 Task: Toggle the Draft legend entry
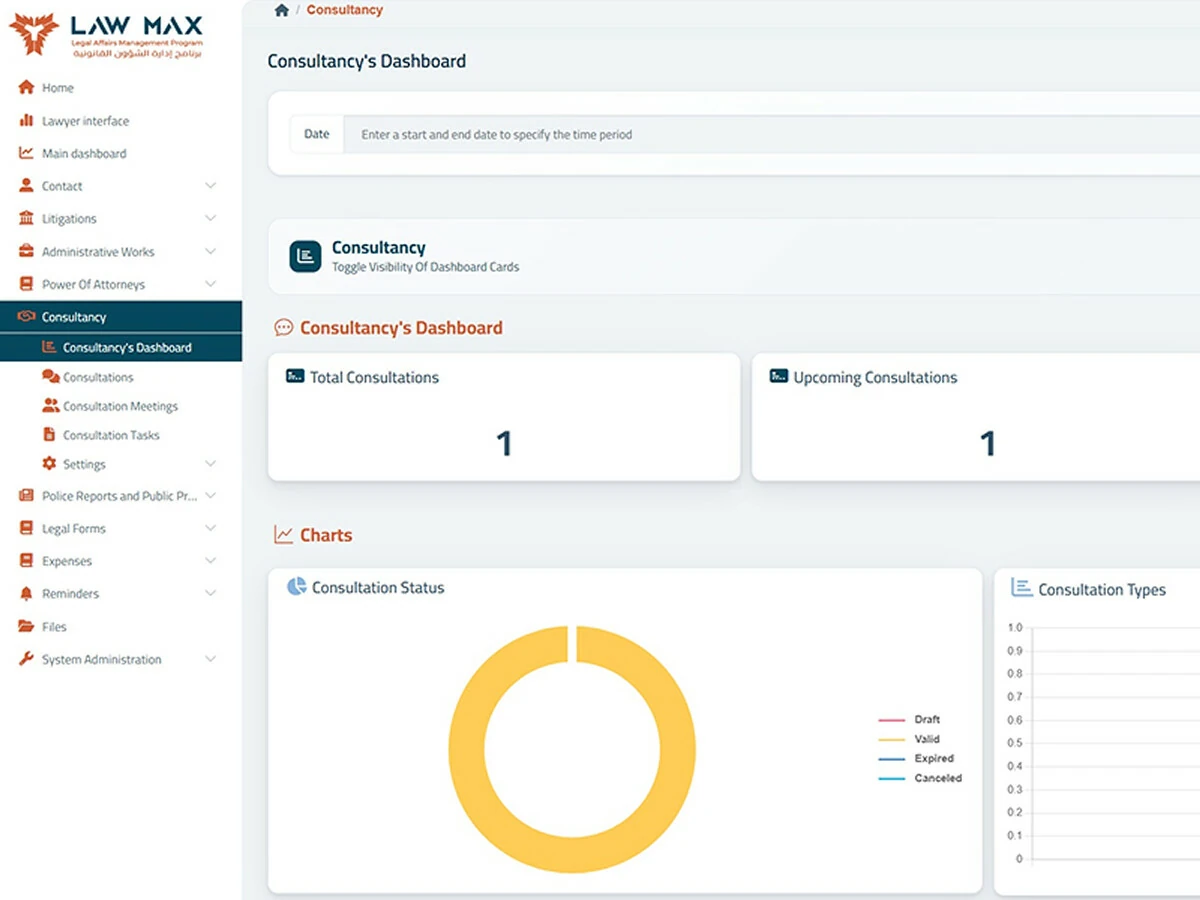(x=909, y=720)
